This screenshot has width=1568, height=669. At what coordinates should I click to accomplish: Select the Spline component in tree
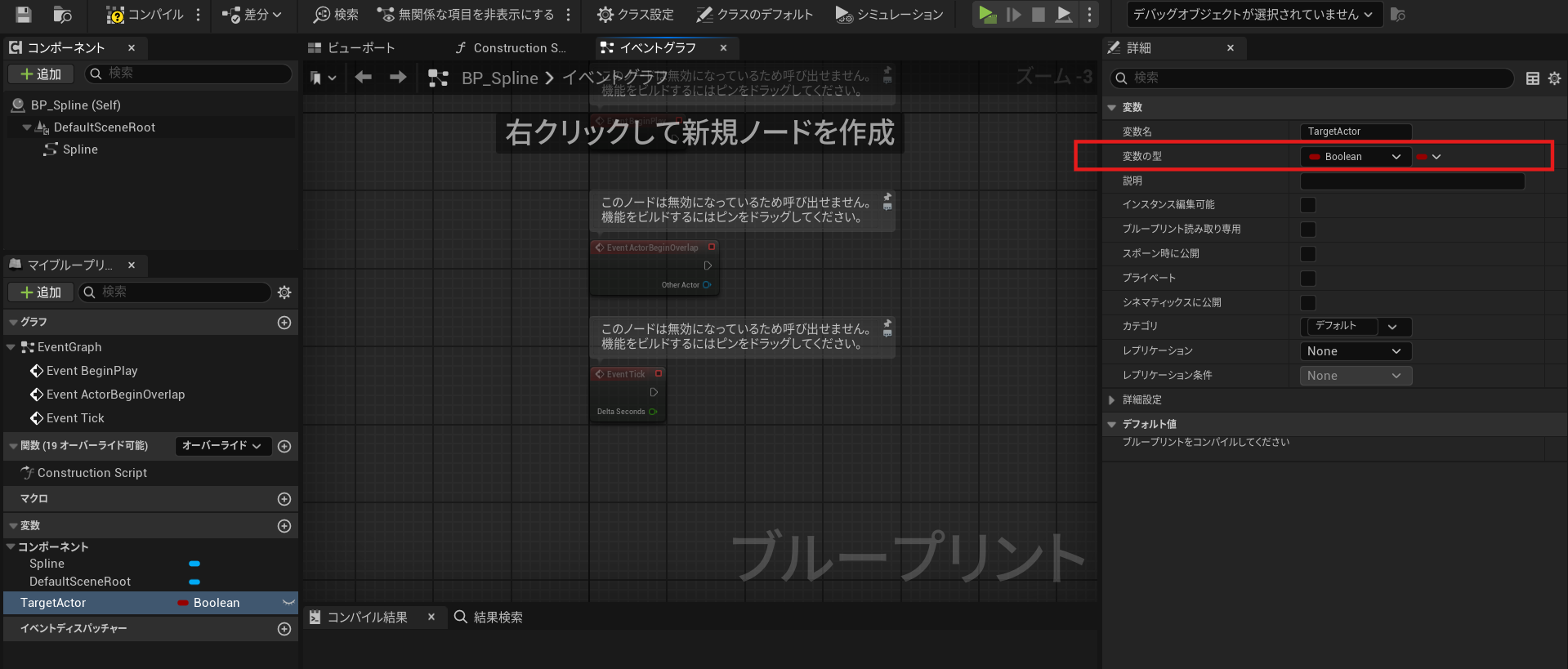(80, 149)
